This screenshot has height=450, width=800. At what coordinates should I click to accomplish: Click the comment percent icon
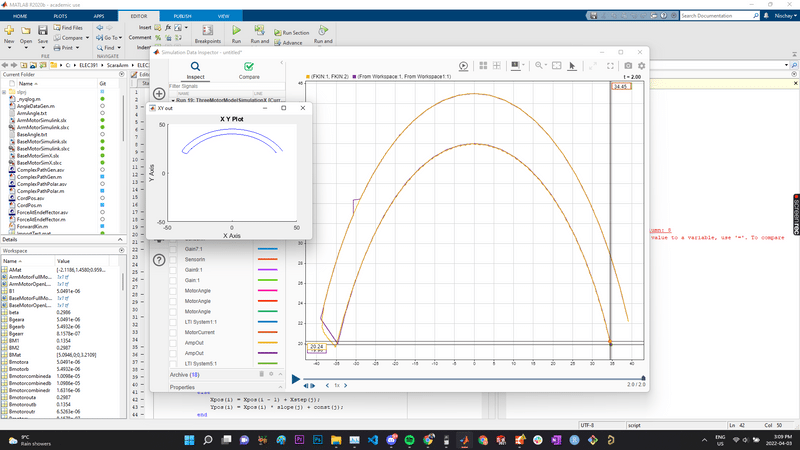click(x=158, y=38)
